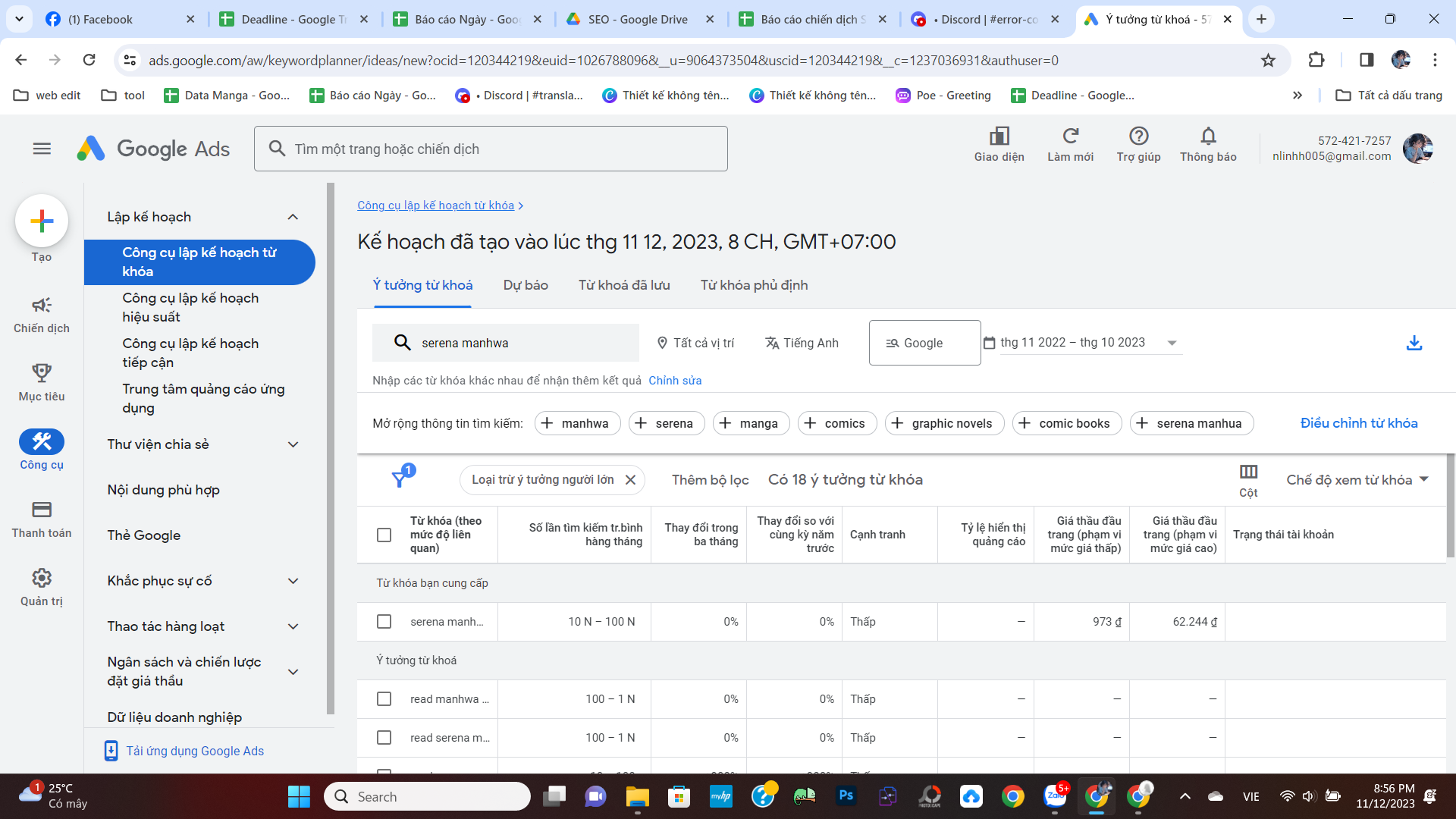Open the main hamburger menu
1456x819 pixels.
[42, 149]
